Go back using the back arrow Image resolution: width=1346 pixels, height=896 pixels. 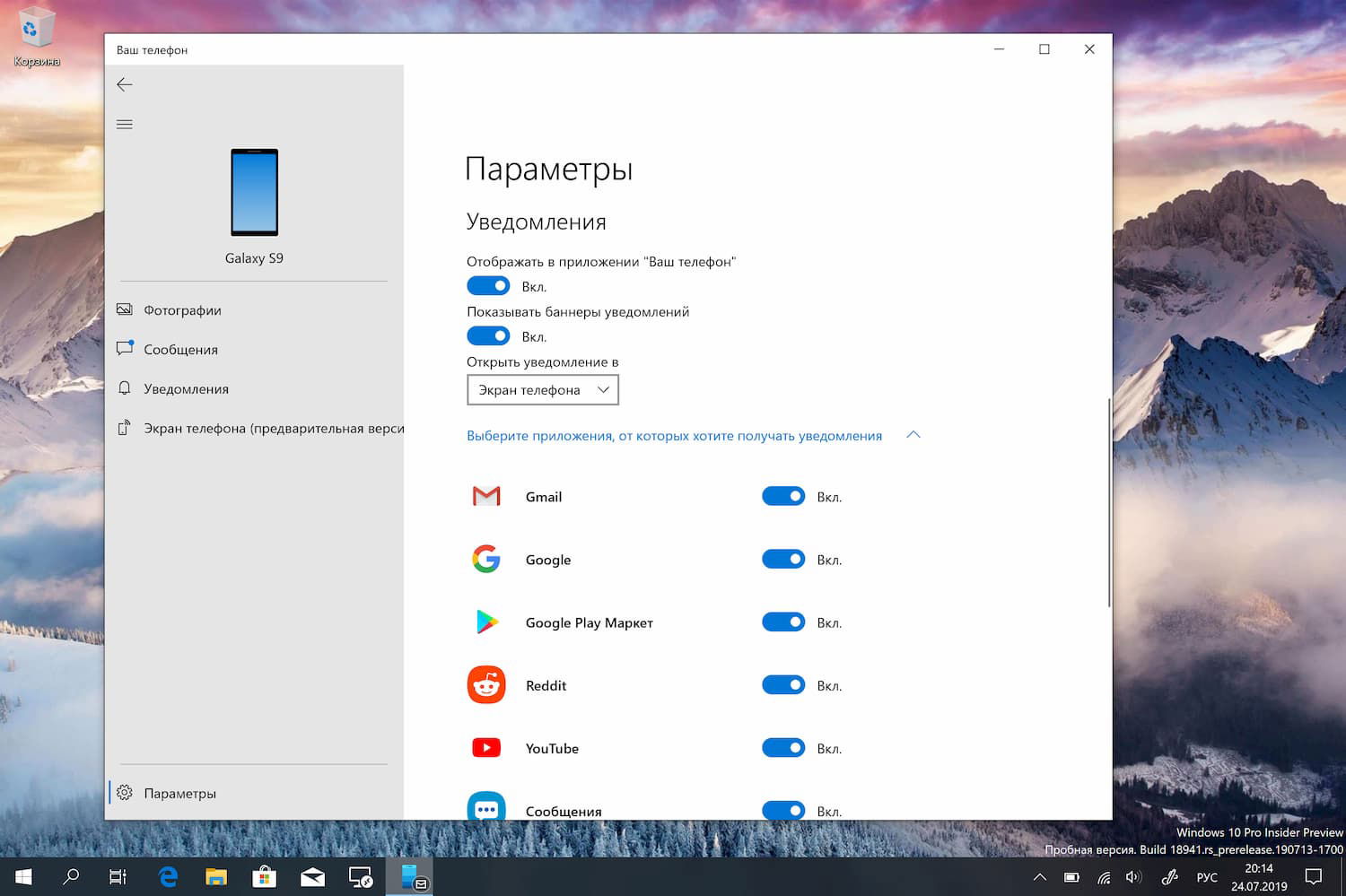(x=125, y=84)
